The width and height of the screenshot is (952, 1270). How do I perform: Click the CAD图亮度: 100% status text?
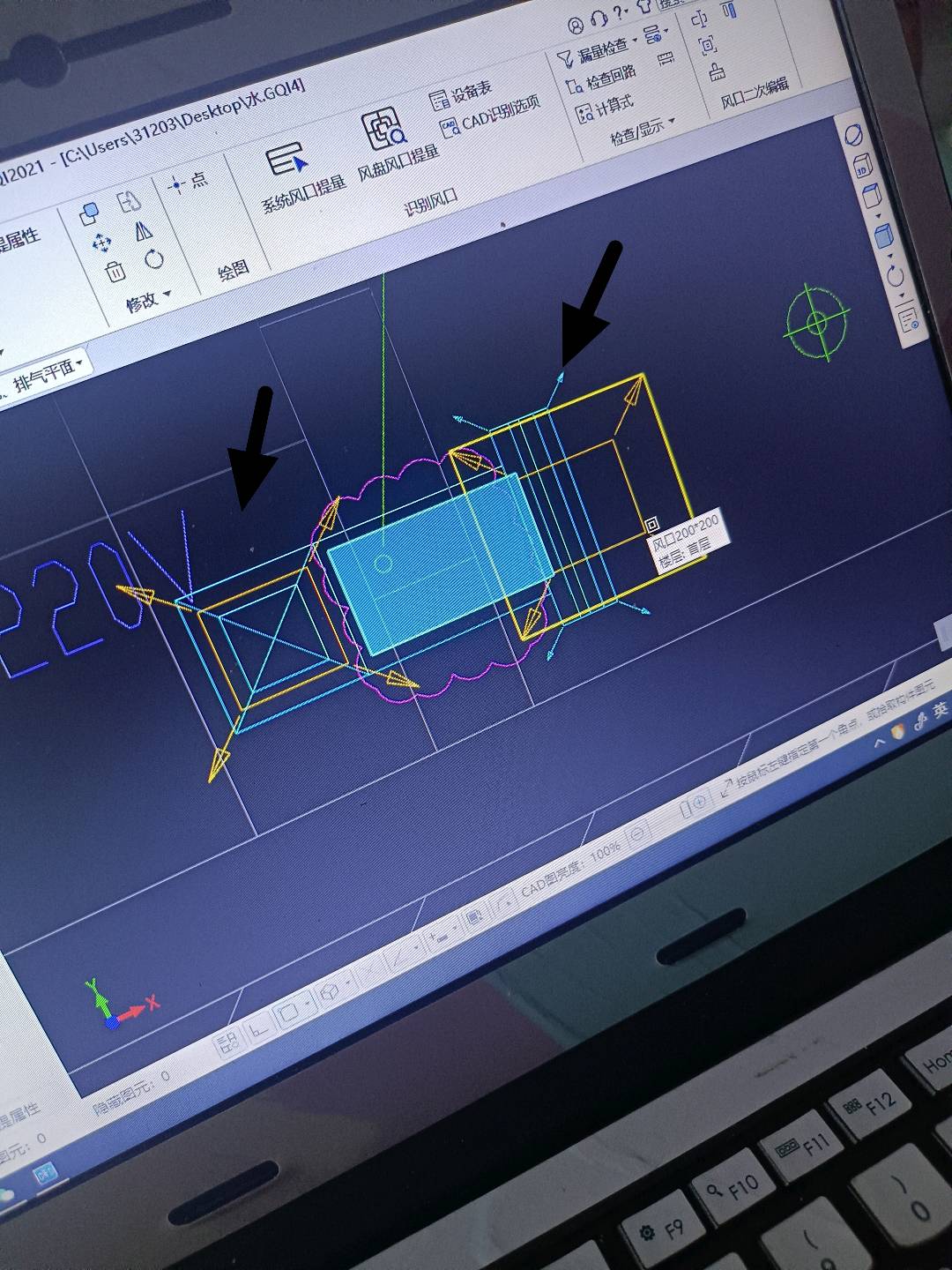point(570,868)
